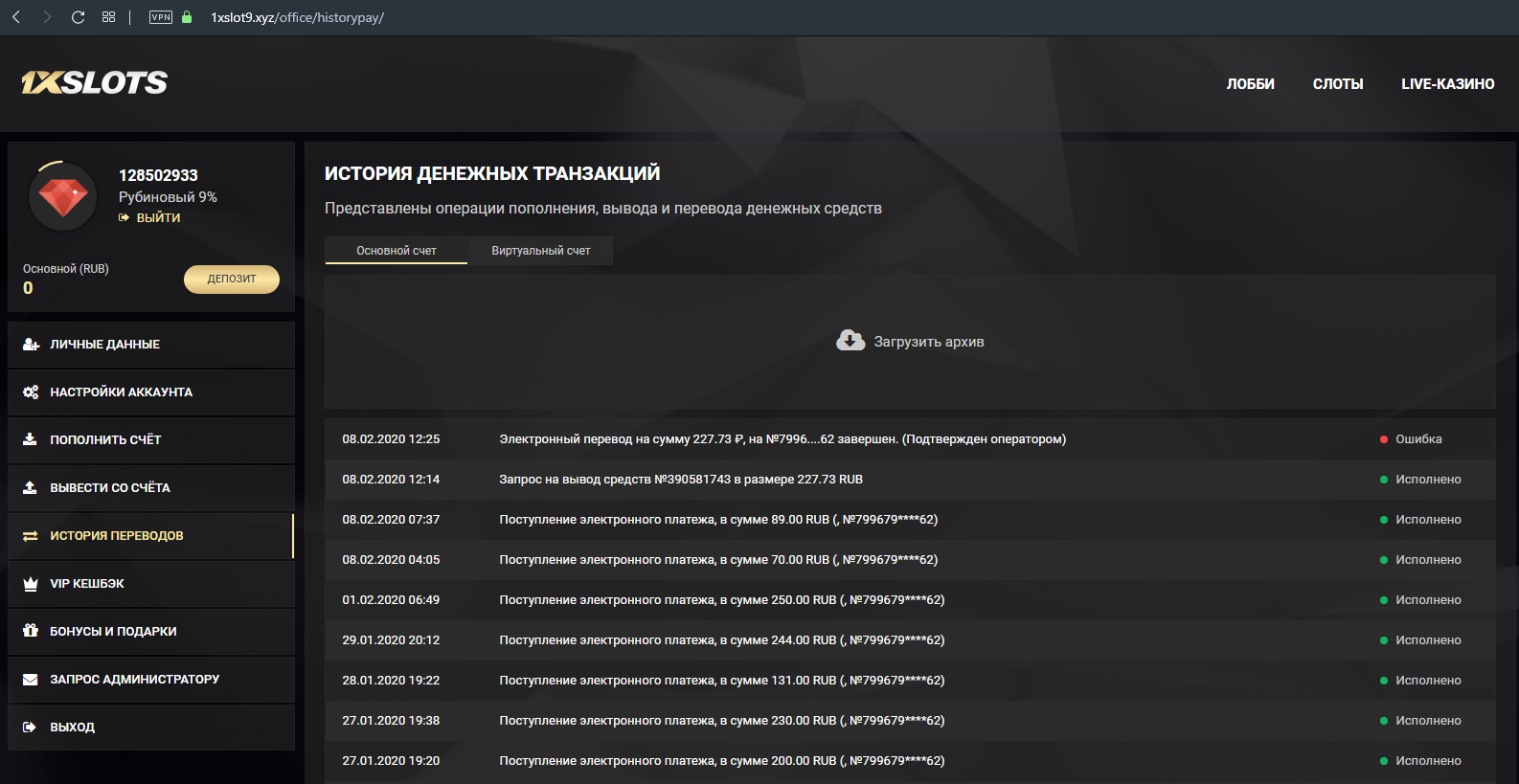This screenshot has width=1519, height=784.
Task: Click the 244.00 RUB payment description
Action: coord(722,640)
